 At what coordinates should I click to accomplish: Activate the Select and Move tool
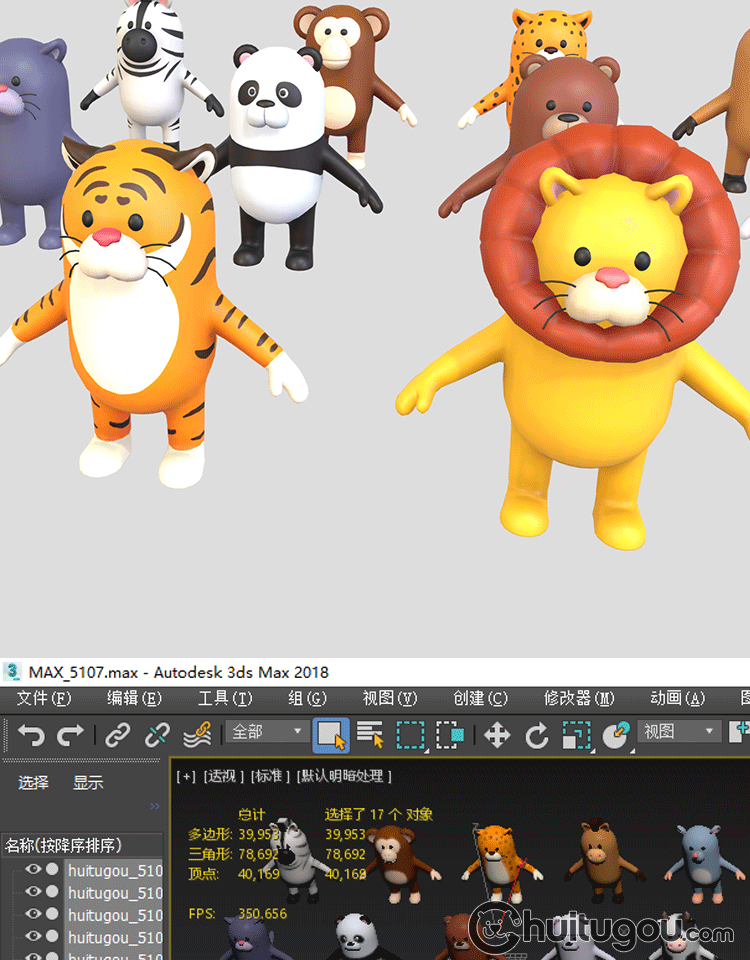[497, 736]
